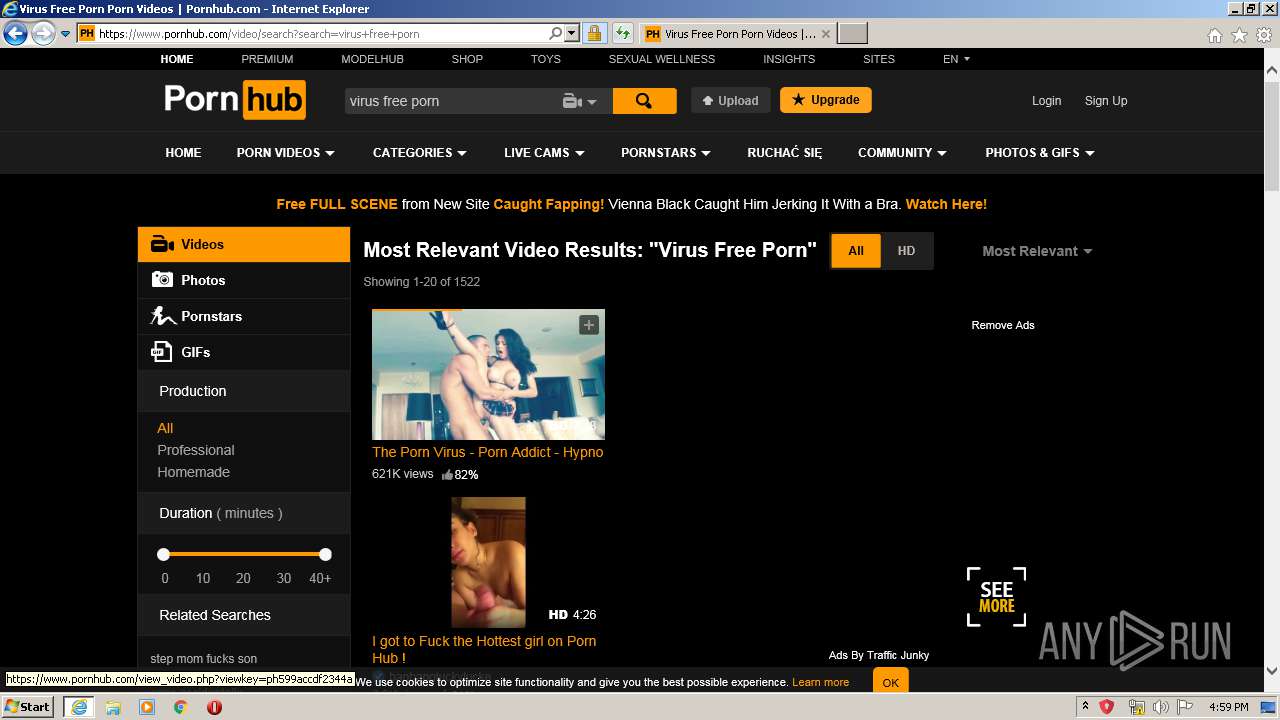The image size is (1280, 720).
Task: Click the page scrollbar down arrow
Action: 1272,672
